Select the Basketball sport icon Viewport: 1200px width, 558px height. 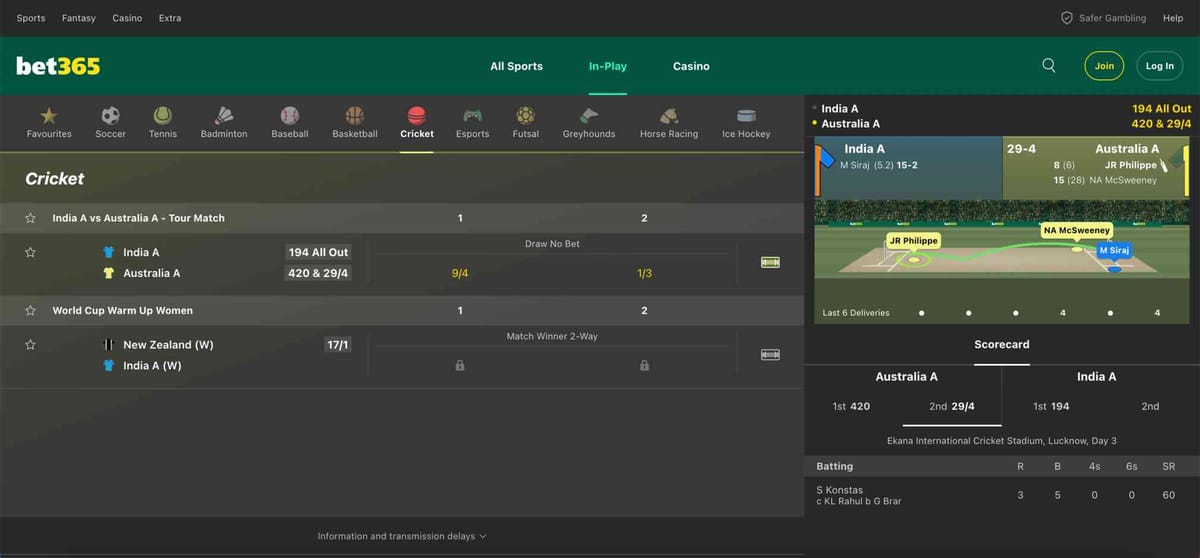pos(354,116)
